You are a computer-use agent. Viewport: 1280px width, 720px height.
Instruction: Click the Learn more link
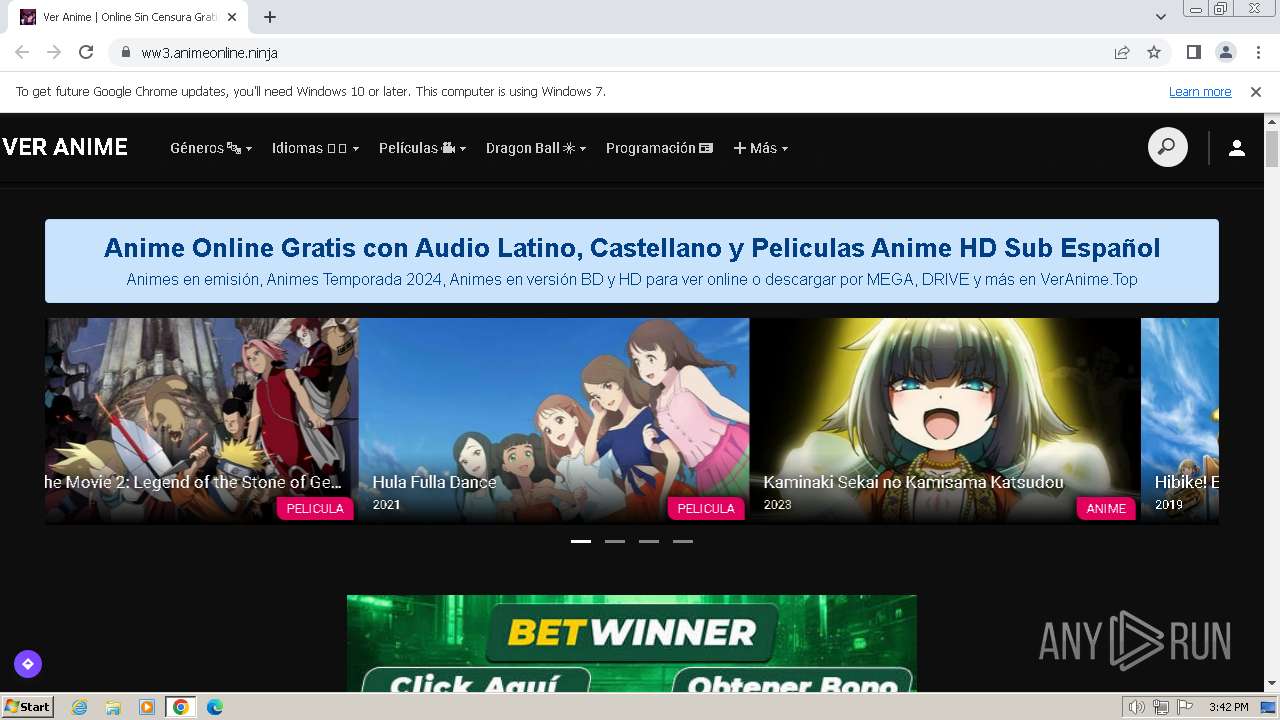(x=1200, y=92)
